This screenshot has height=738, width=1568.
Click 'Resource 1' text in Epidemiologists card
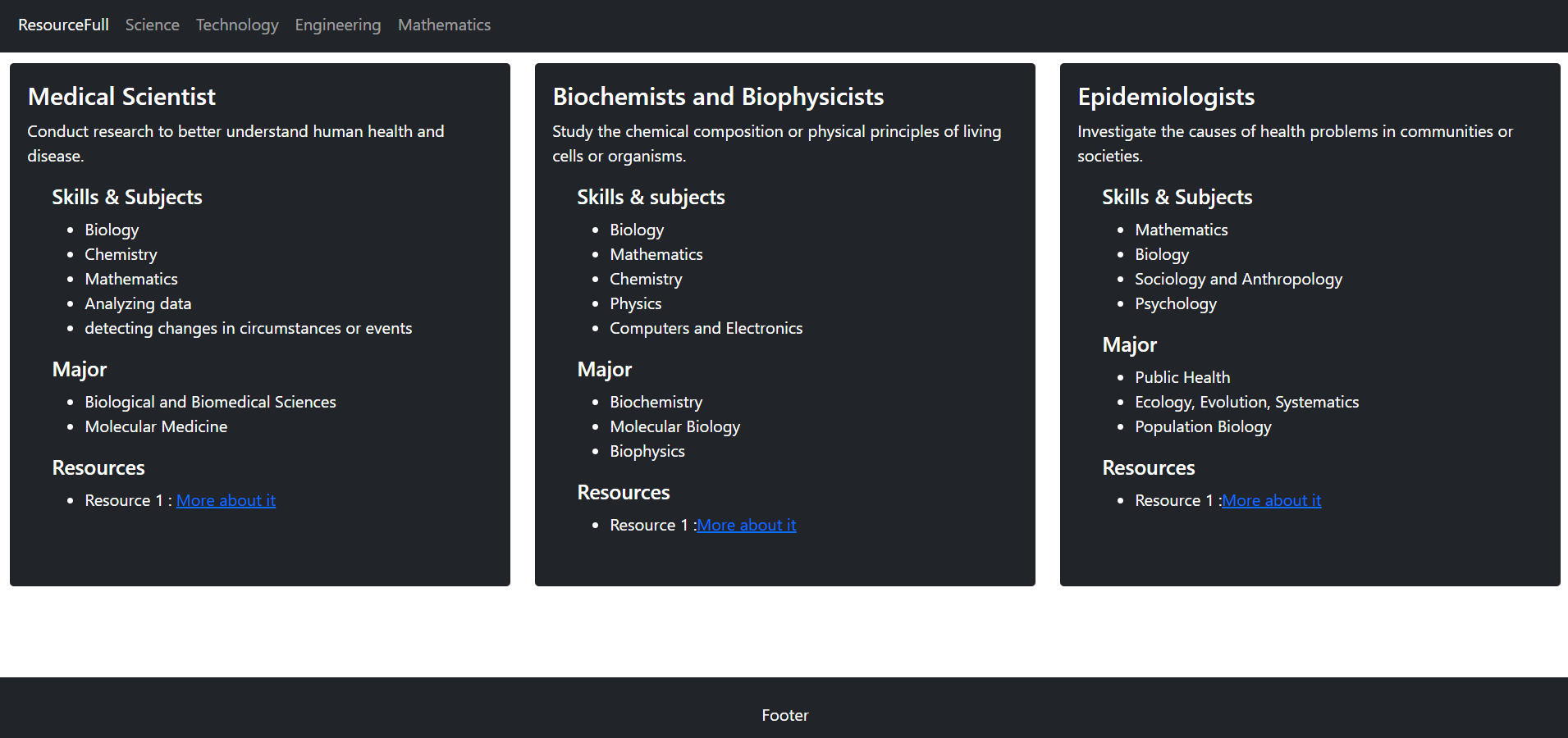[x=1173, y=500]
